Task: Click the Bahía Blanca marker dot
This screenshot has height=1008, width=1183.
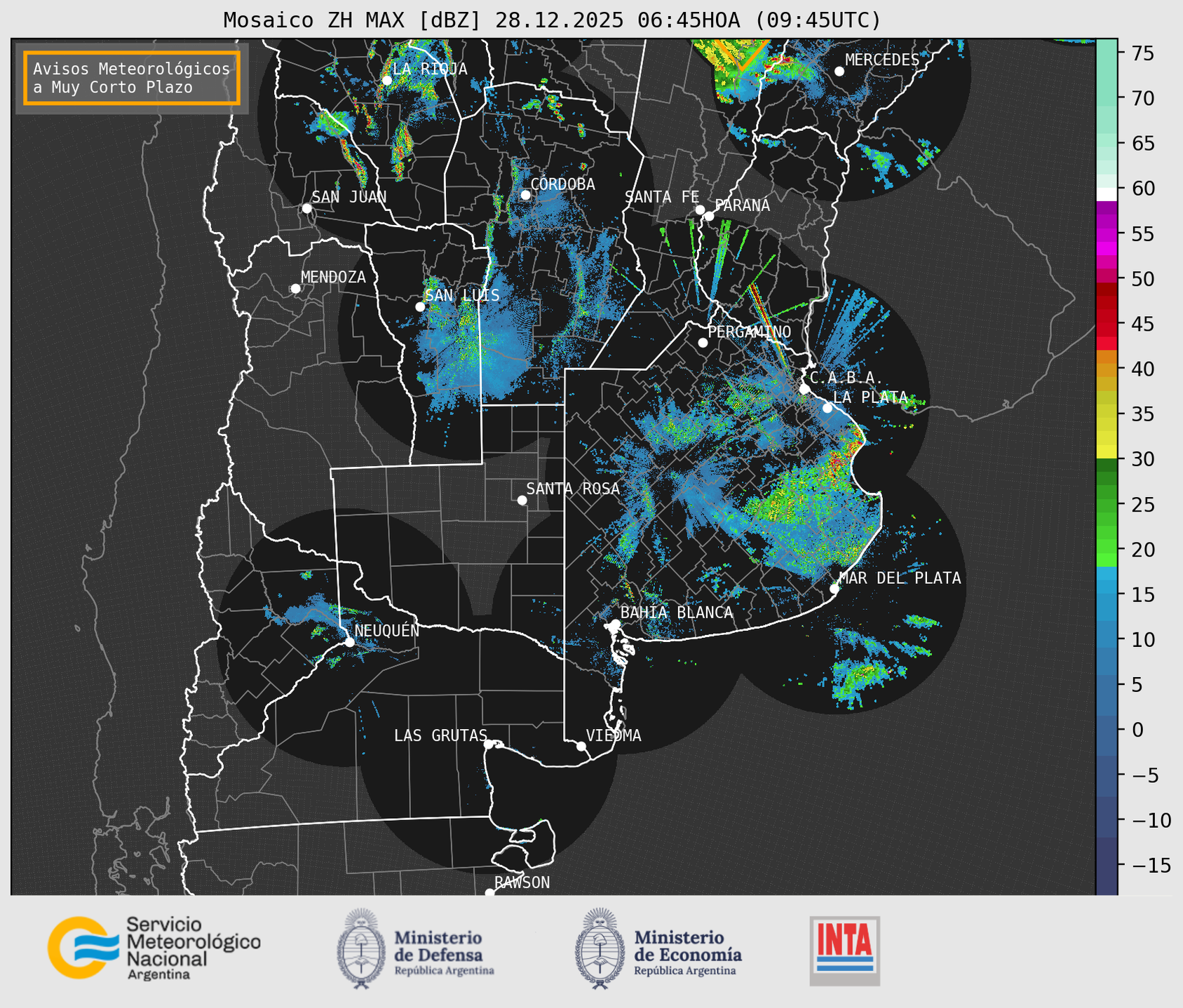Action: click(615, 624)
